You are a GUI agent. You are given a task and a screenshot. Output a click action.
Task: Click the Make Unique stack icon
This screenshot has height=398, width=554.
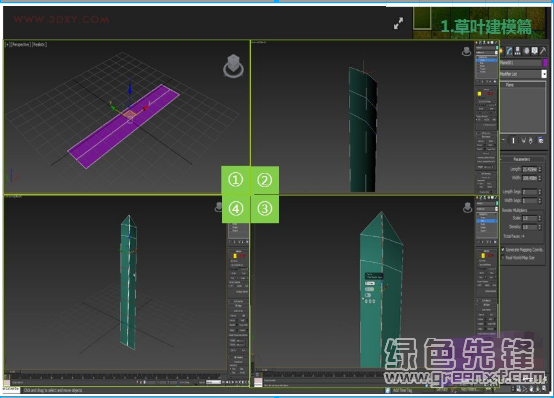tap(523, 141)
